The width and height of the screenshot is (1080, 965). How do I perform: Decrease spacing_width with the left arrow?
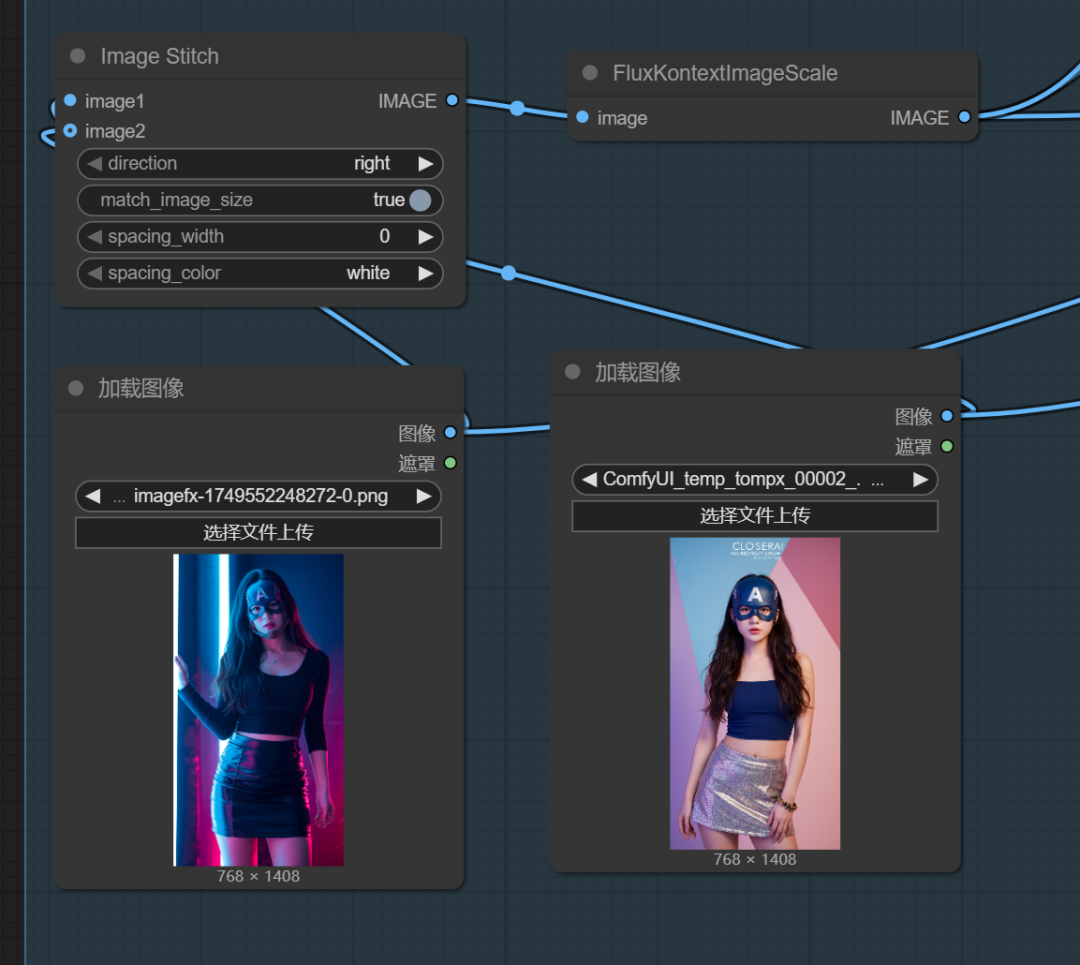click(x=94, y=236)
